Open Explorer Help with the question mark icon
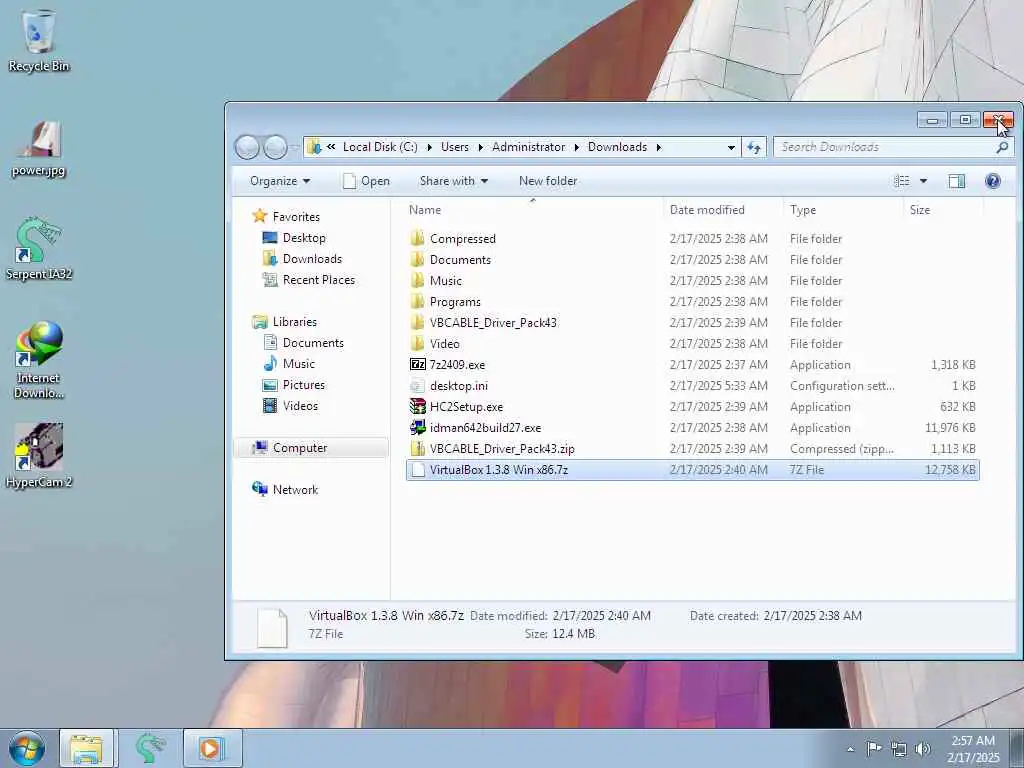The width and height of the screenshot is (1024, 768). pyautogui.click(x=993, y=181)
